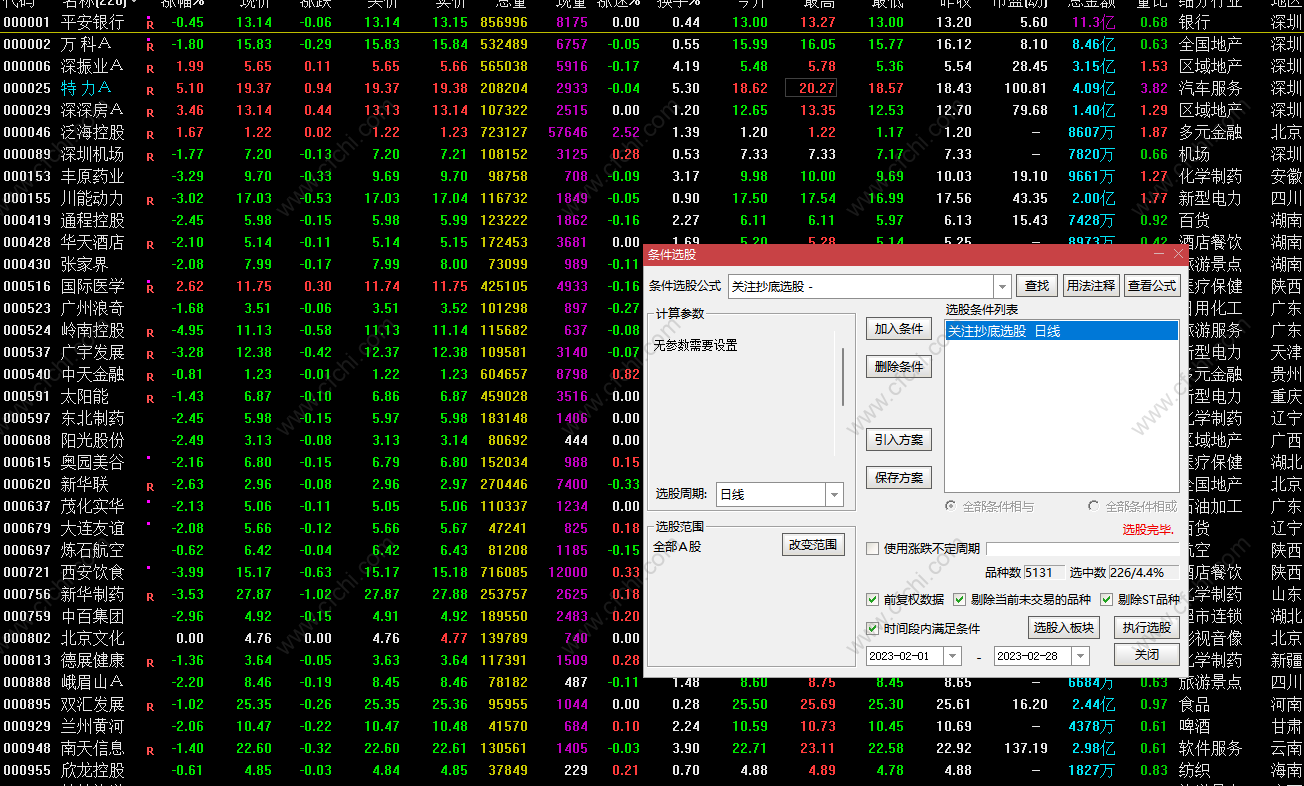Click 加入条件 button
1304x786 pixels.
click(x=899, y=329)
